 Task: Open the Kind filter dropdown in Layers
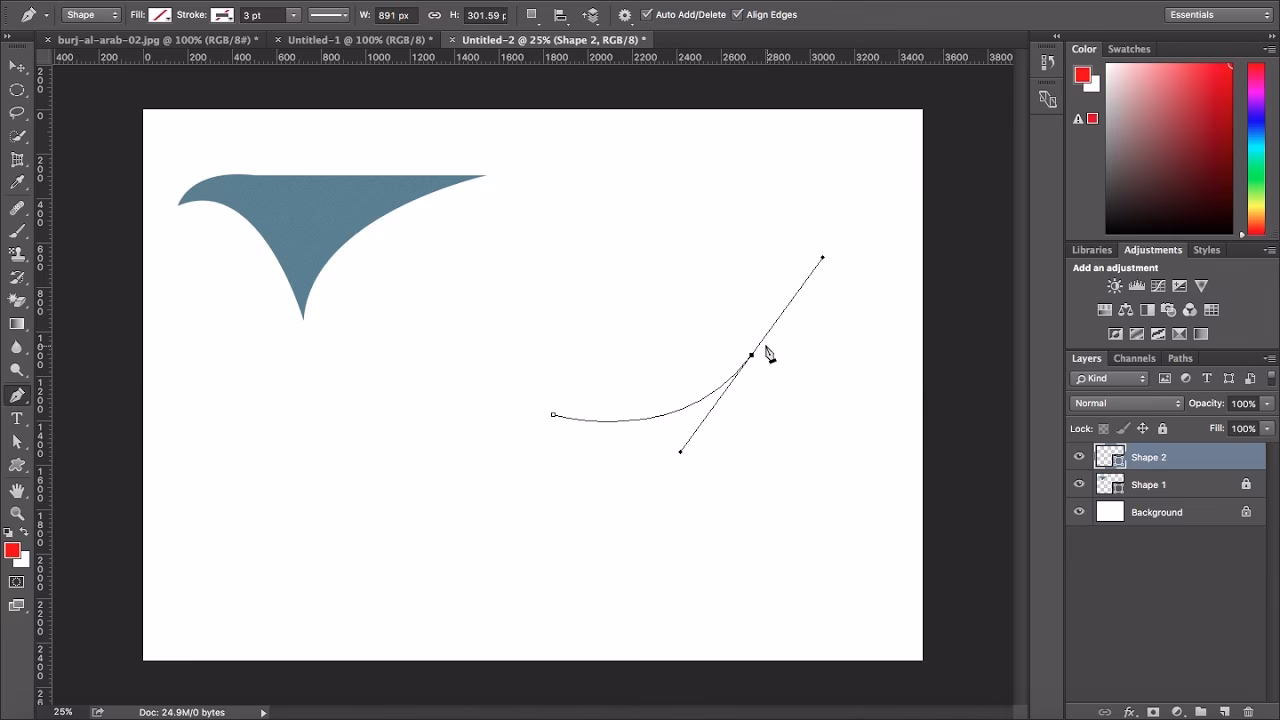[x=1109, y=378]
